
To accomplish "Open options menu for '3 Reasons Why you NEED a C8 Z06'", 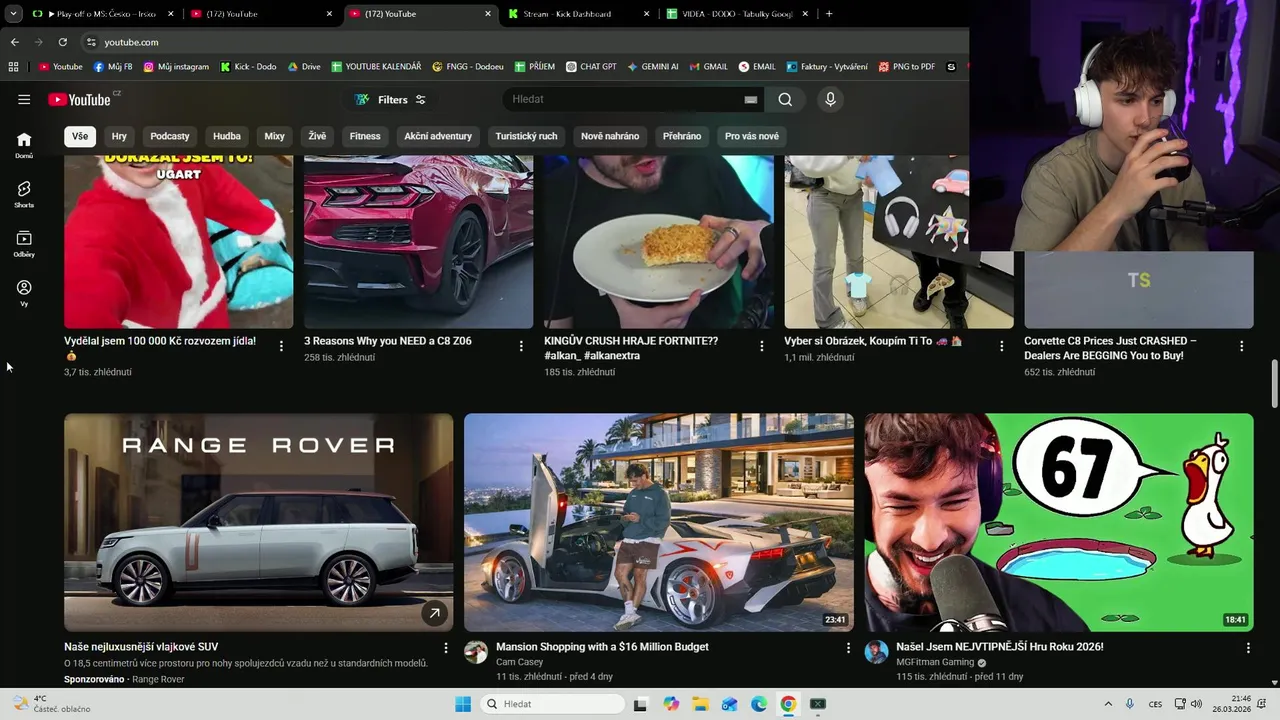I will point(521,346).
